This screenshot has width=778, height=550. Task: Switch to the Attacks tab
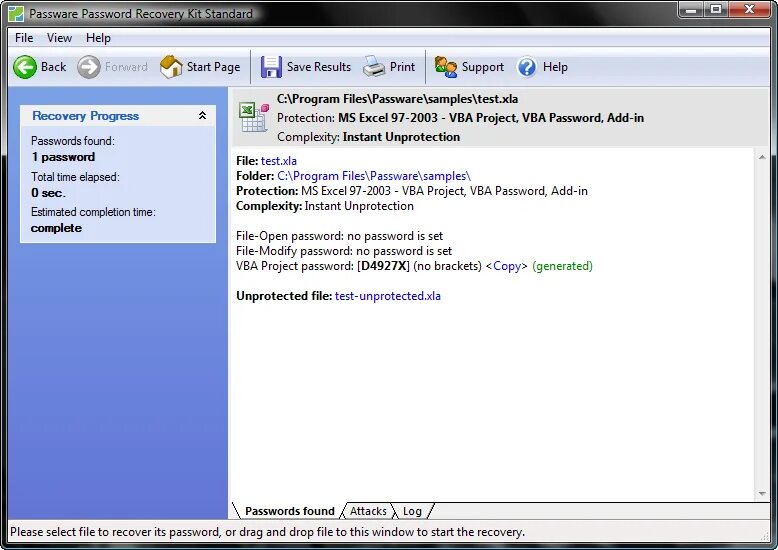368,511
